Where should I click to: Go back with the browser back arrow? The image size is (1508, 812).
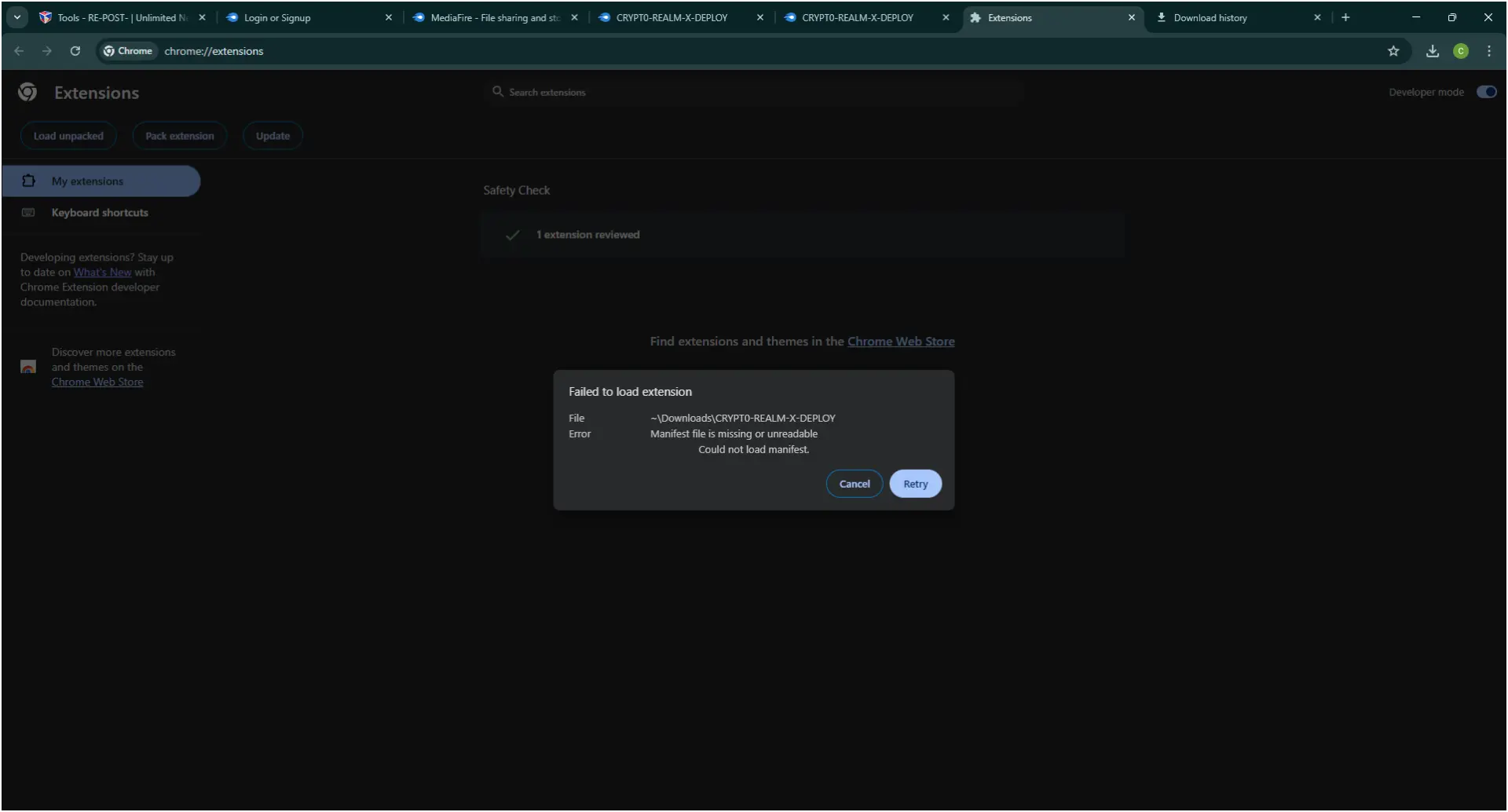pyautogui.click(x=19, y=51)
